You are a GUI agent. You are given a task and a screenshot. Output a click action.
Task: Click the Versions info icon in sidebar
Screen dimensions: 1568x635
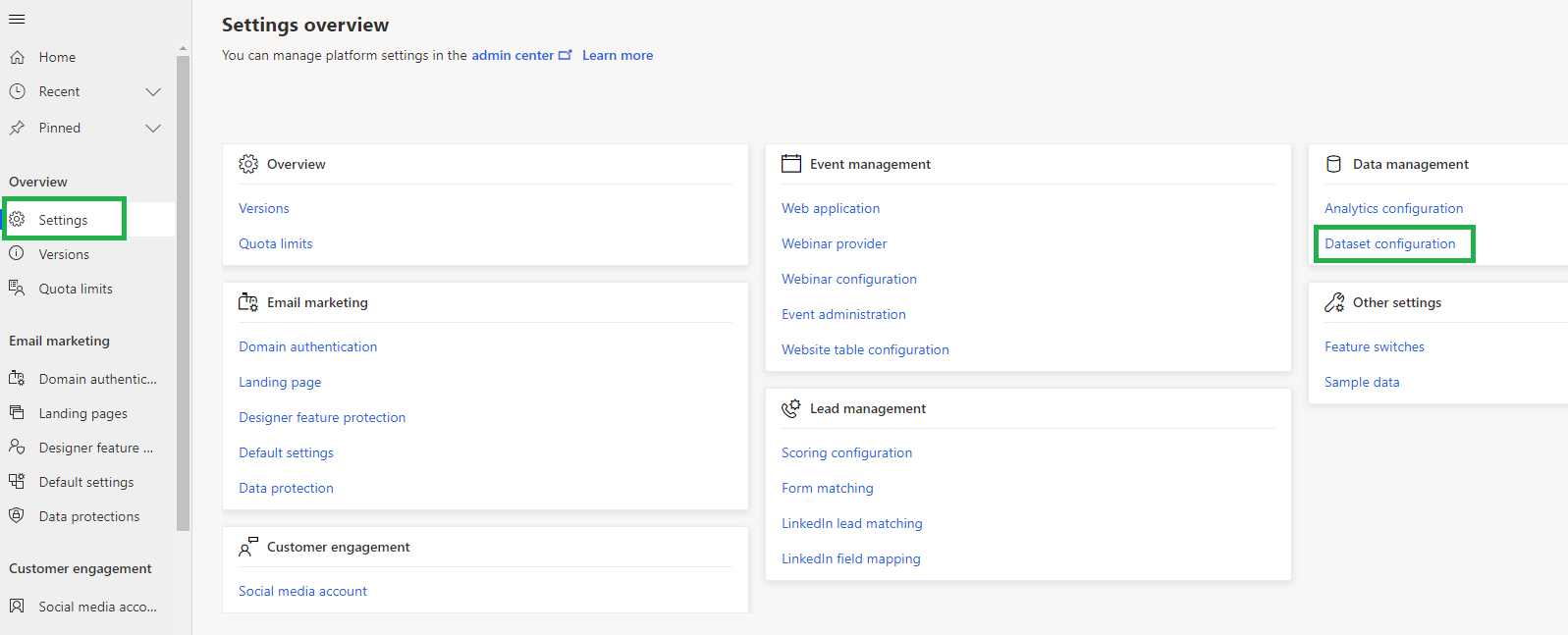17,254
